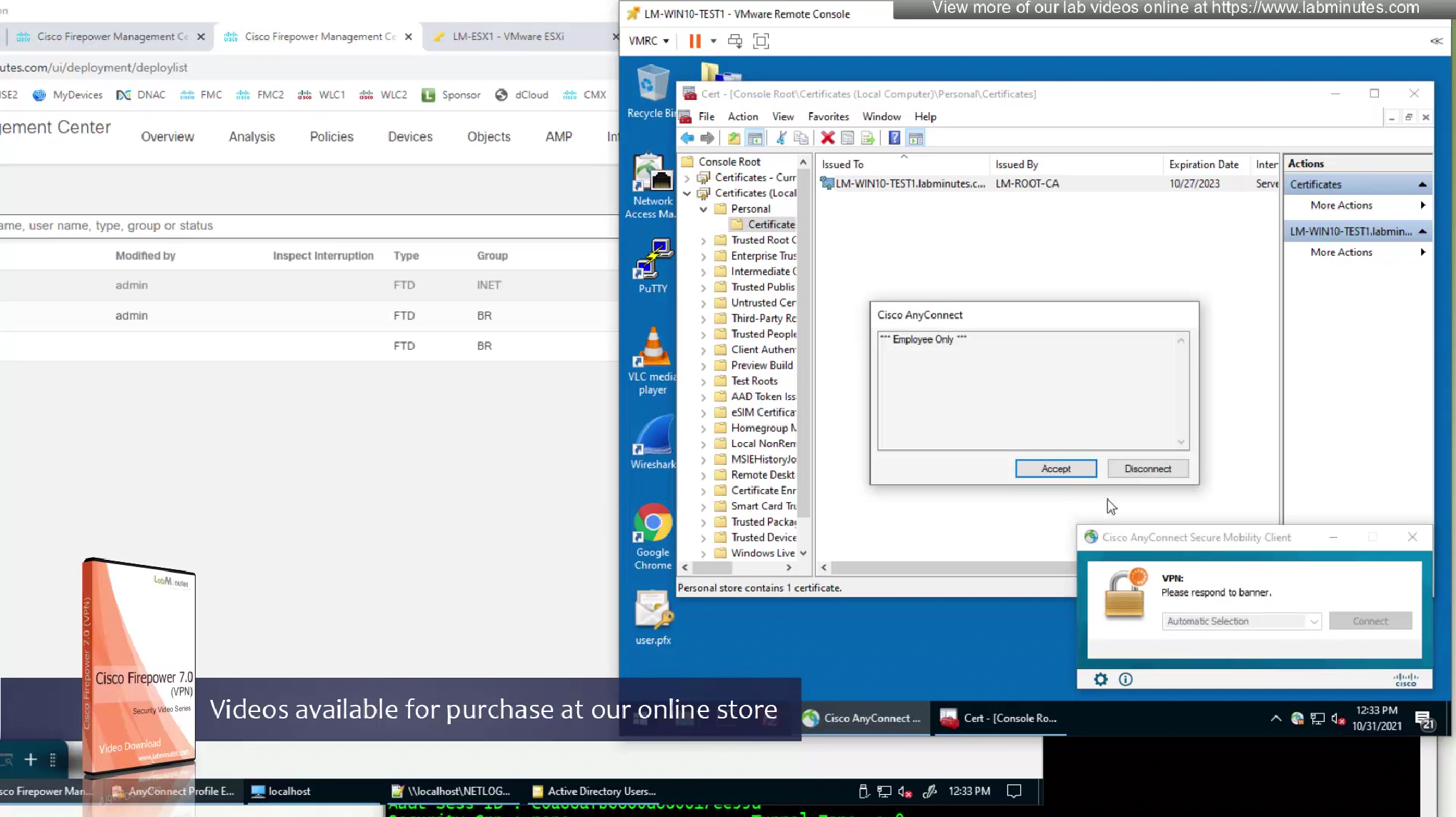Open the VMRC dropdown menu
Image resolution: width=1456 pixels, height=817 pixels.
pyautogui.click(x=648, y=41)
